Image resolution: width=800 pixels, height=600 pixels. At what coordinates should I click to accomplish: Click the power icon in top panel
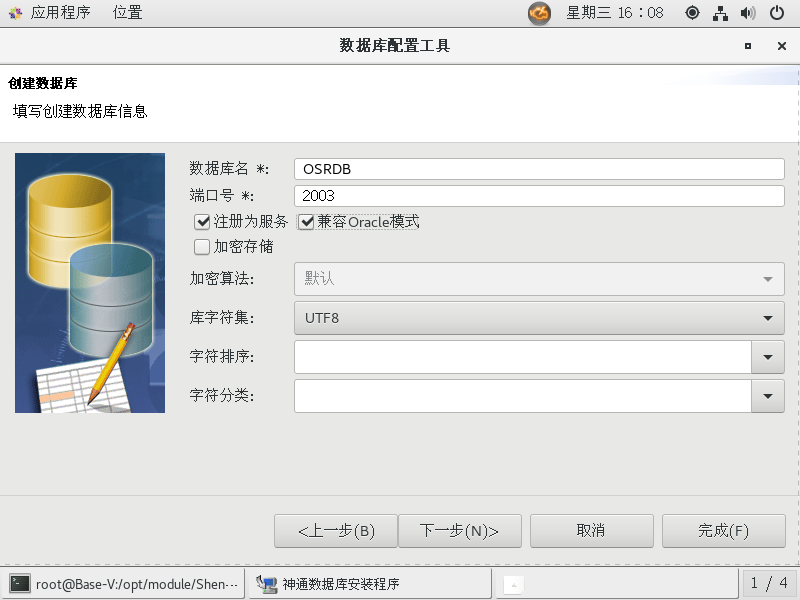[x=777, y=13]
